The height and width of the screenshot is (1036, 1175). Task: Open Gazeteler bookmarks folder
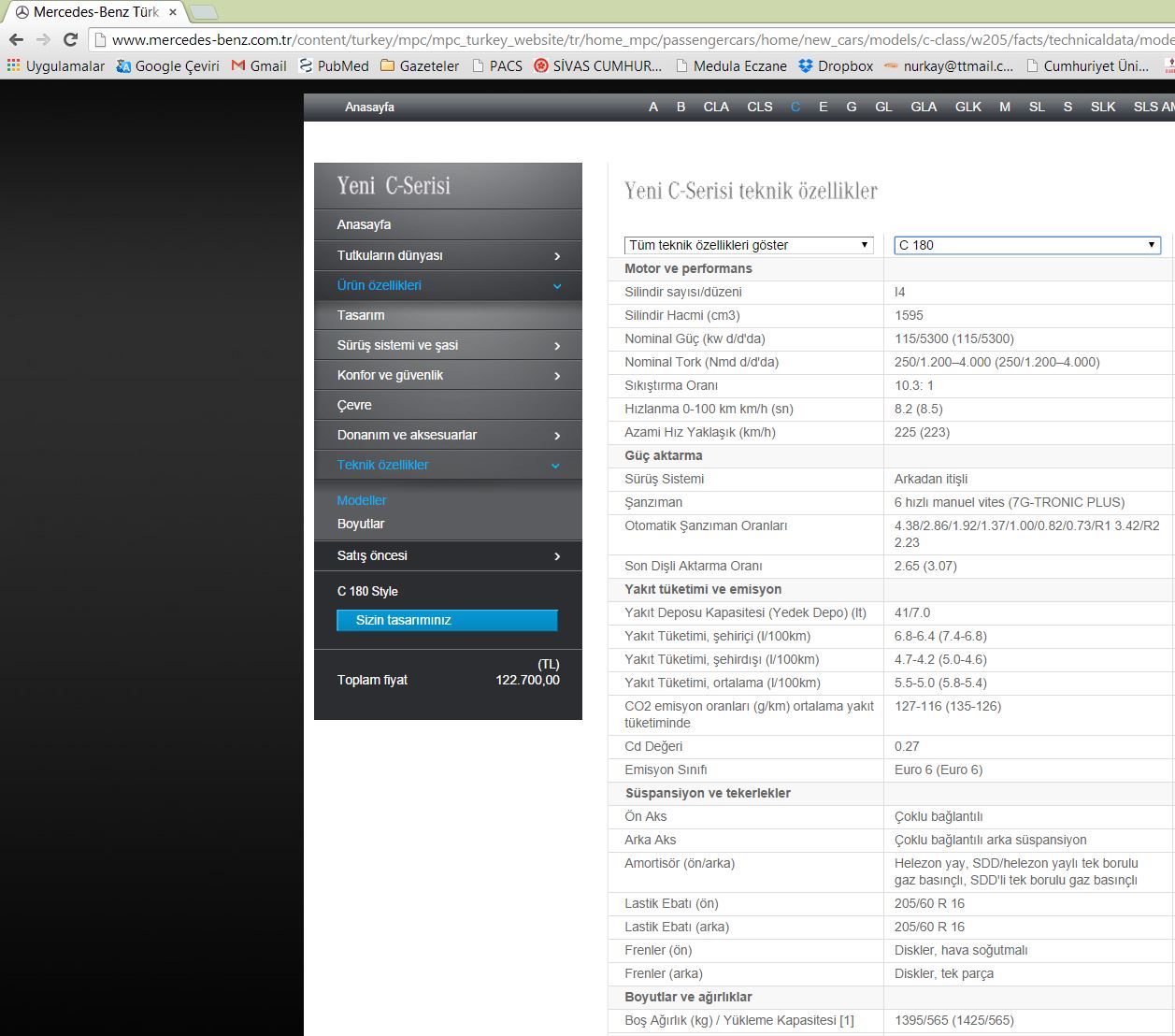(x=420, y=66)
